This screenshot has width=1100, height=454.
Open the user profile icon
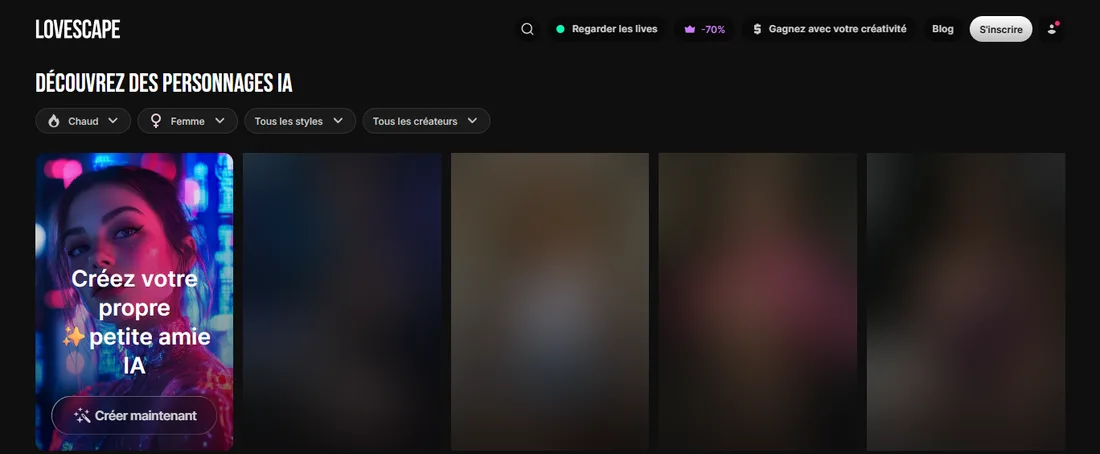1052,29
